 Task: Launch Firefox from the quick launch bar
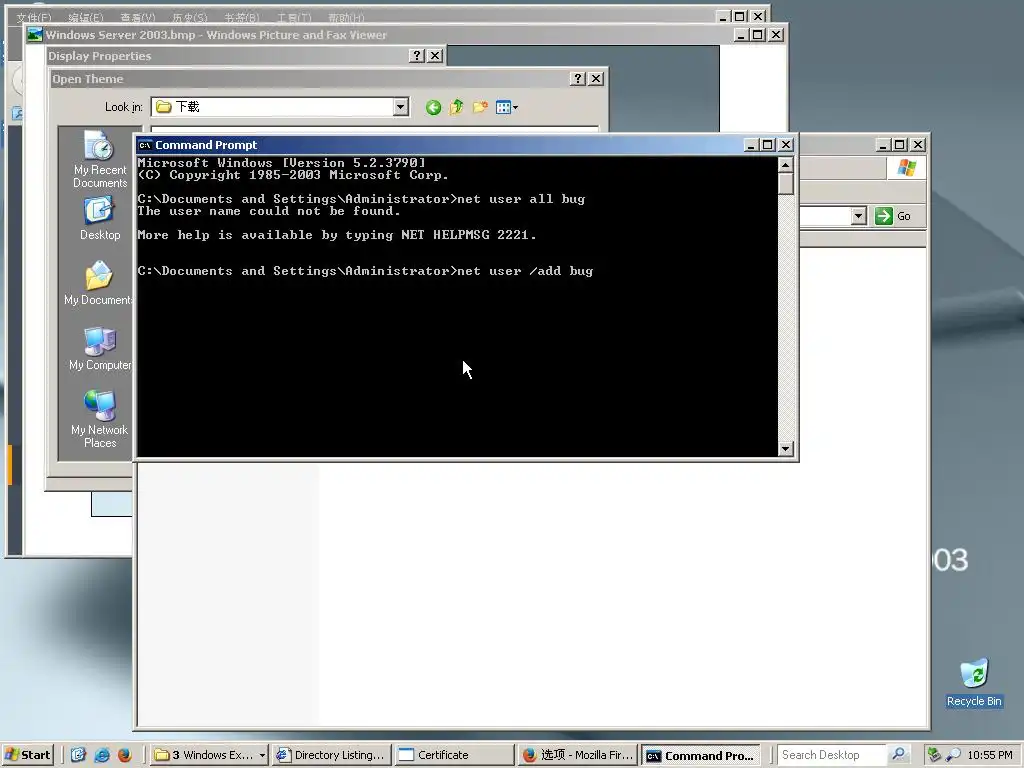point(125,755)
